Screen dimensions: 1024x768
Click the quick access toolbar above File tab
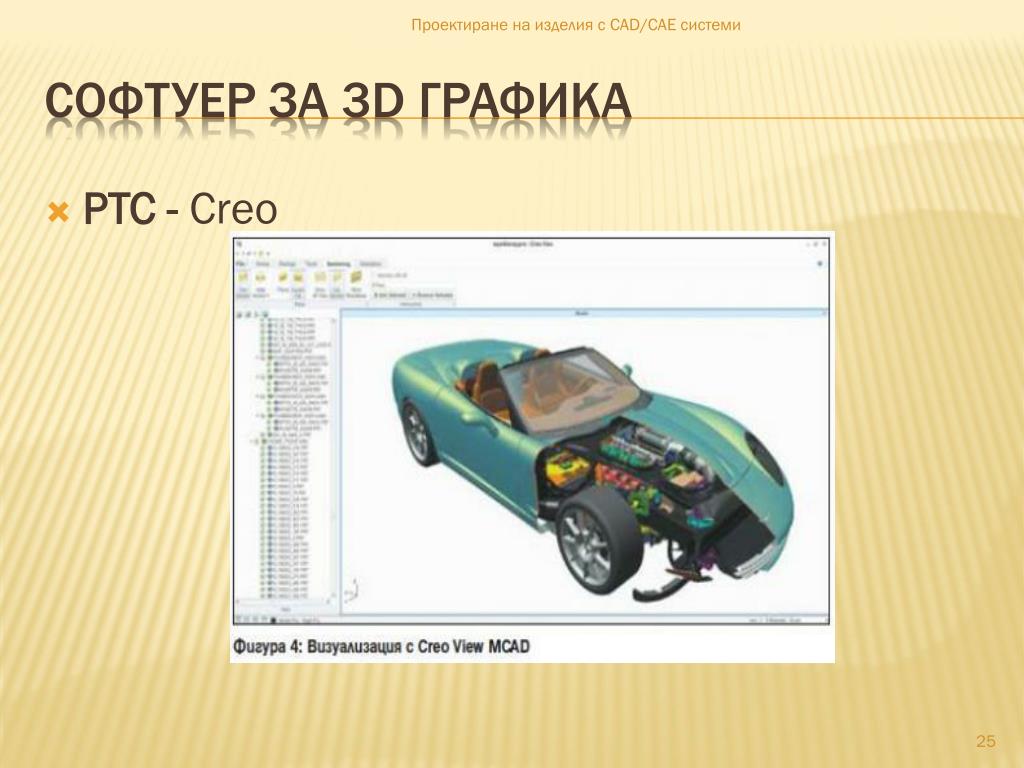tap(253, 253)
